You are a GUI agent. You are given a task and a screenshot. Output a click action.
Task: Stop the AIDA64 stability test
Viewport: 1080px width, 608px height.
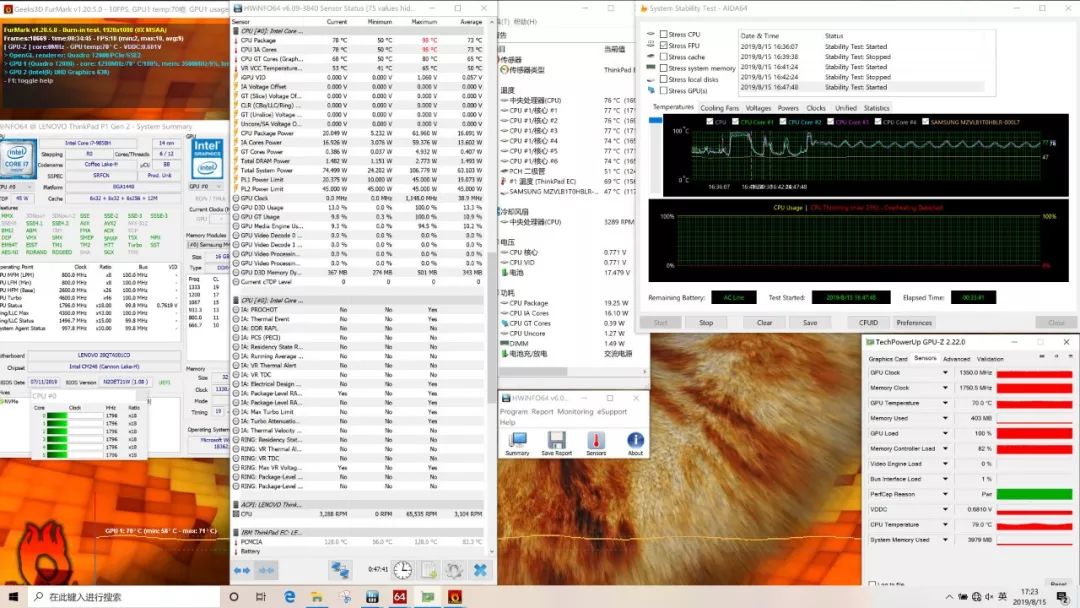pyautogui.click(x=706, y=322)
